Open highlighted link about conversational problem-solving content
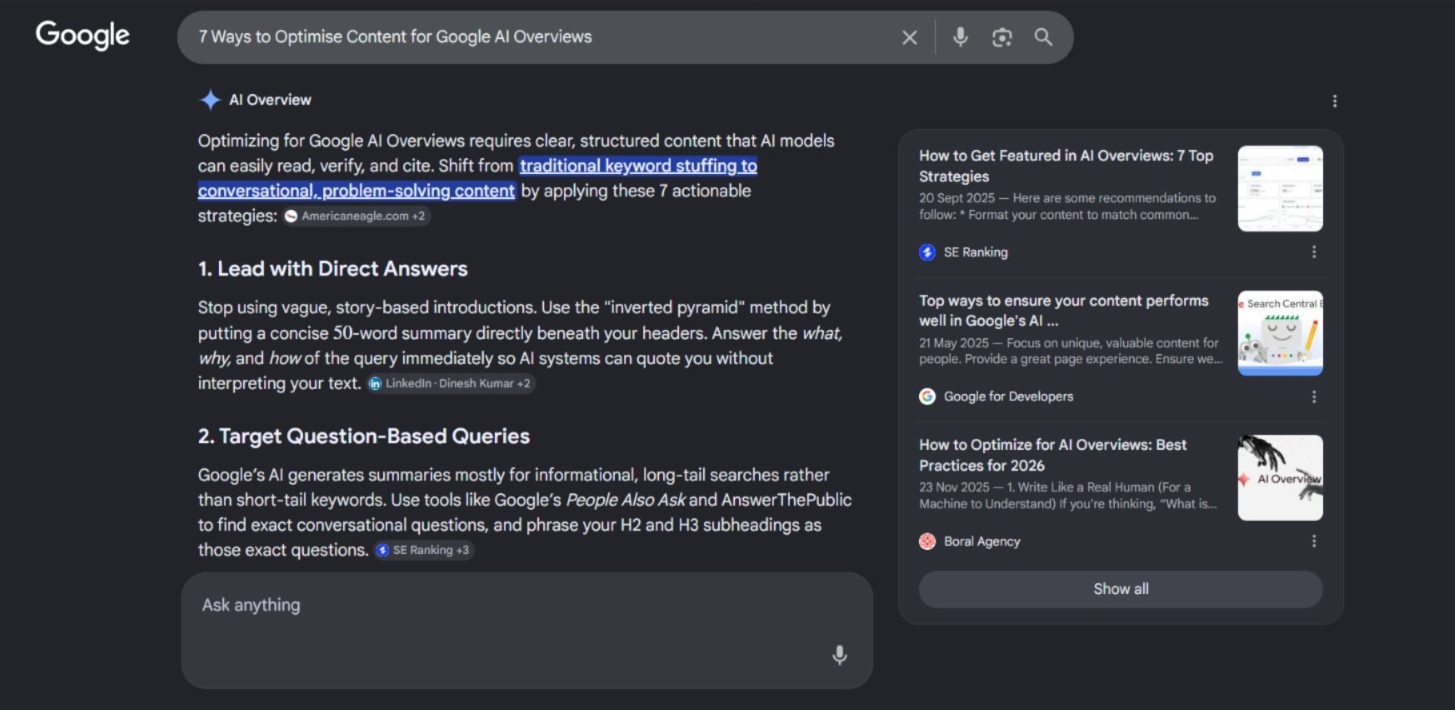The image size is (1455, 710). [x=477, y=178]
